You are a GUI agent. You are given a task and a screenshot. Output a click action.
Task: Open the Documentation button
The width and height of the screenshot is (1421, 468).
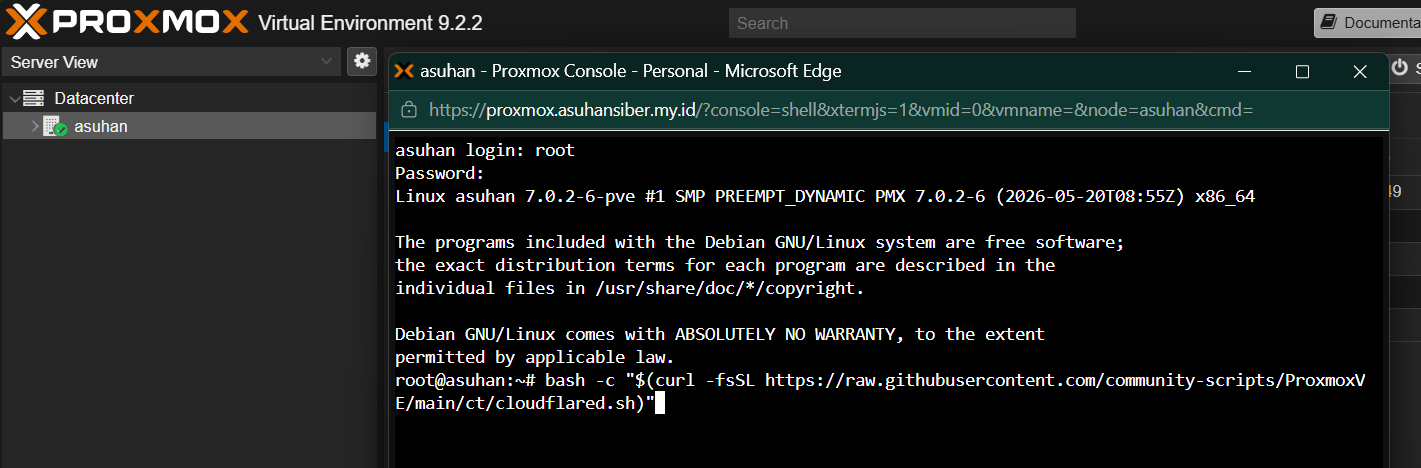tap(1367, 22)
